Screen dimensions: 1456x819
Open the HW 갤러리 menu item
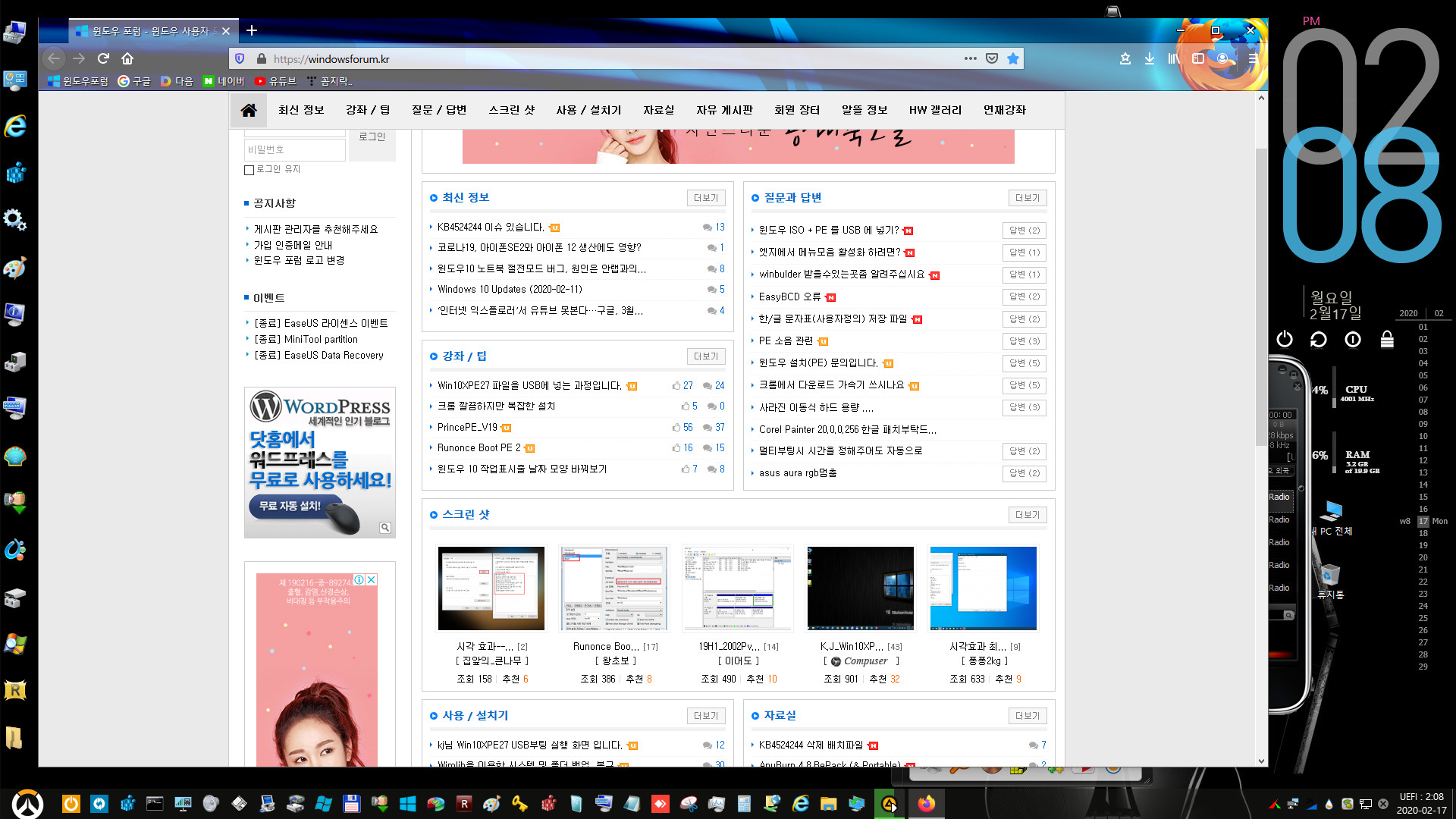coord(935,110)
